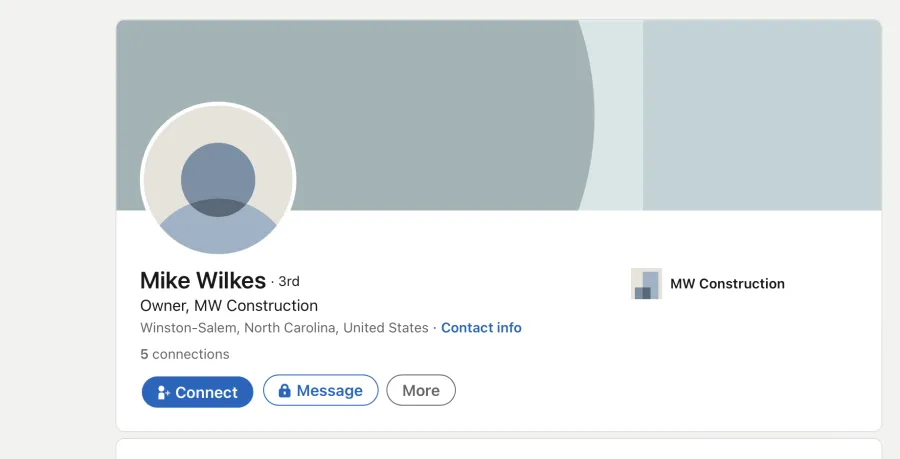Click the Winston-Salem, North Carolina location text
The width and height of the screenshot is (900, 459).
[284, 328]
